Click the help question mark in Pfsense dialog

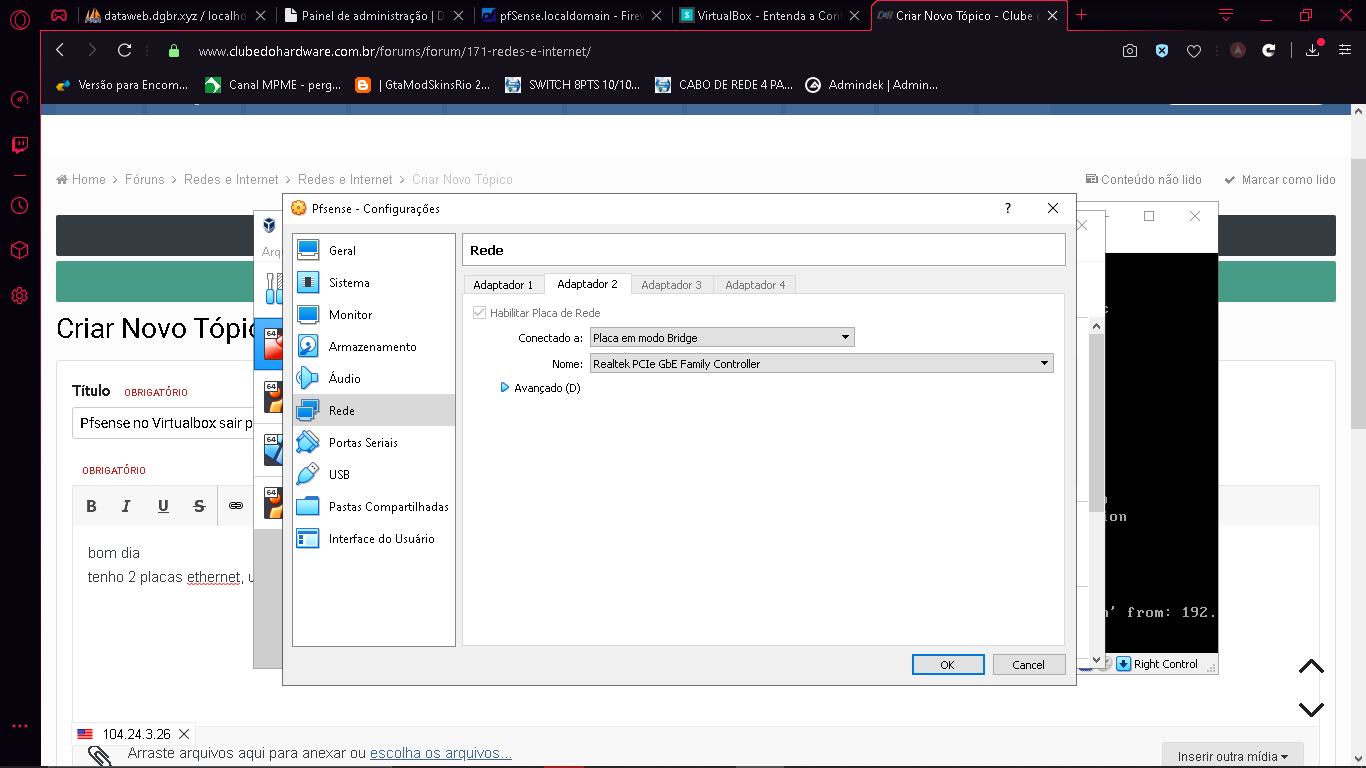1007,208
